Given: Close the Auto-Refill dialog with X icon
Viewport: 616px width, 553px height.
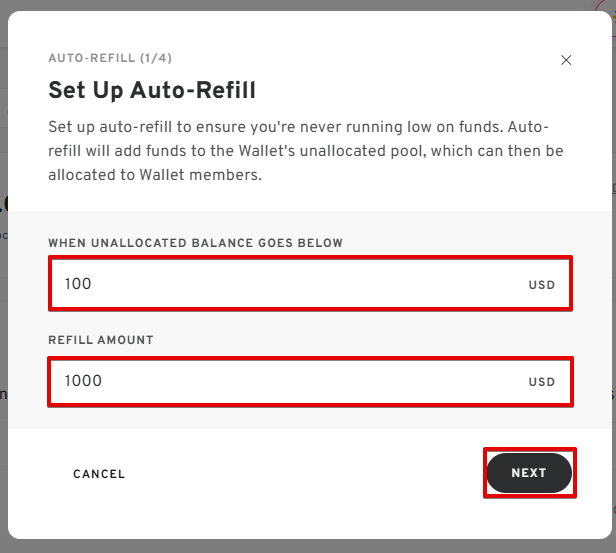Looking at the screenshot, I should point(566,60).
